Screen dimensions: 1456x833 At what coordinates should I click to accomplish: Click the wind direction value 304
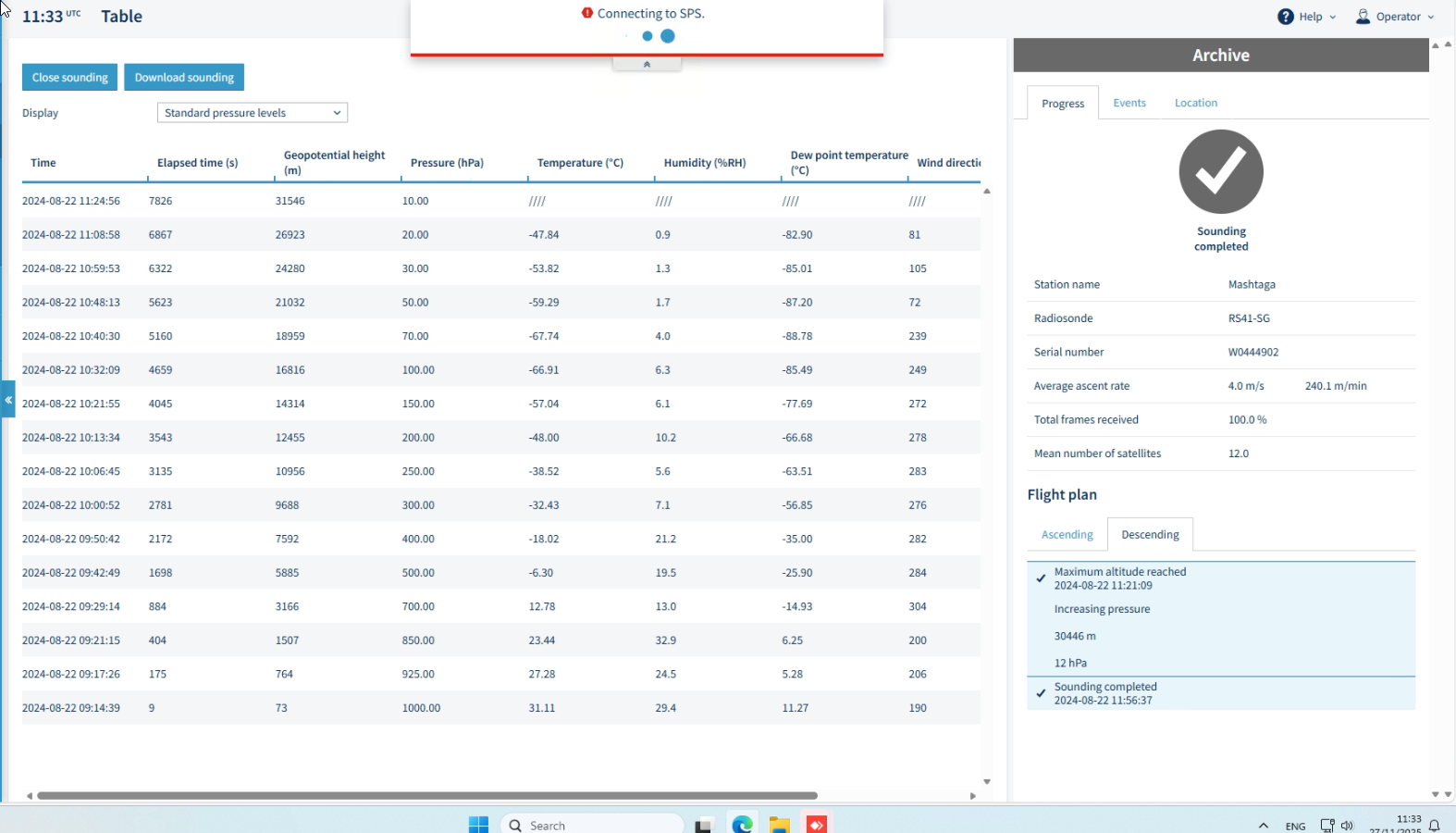tap(918, 607)
